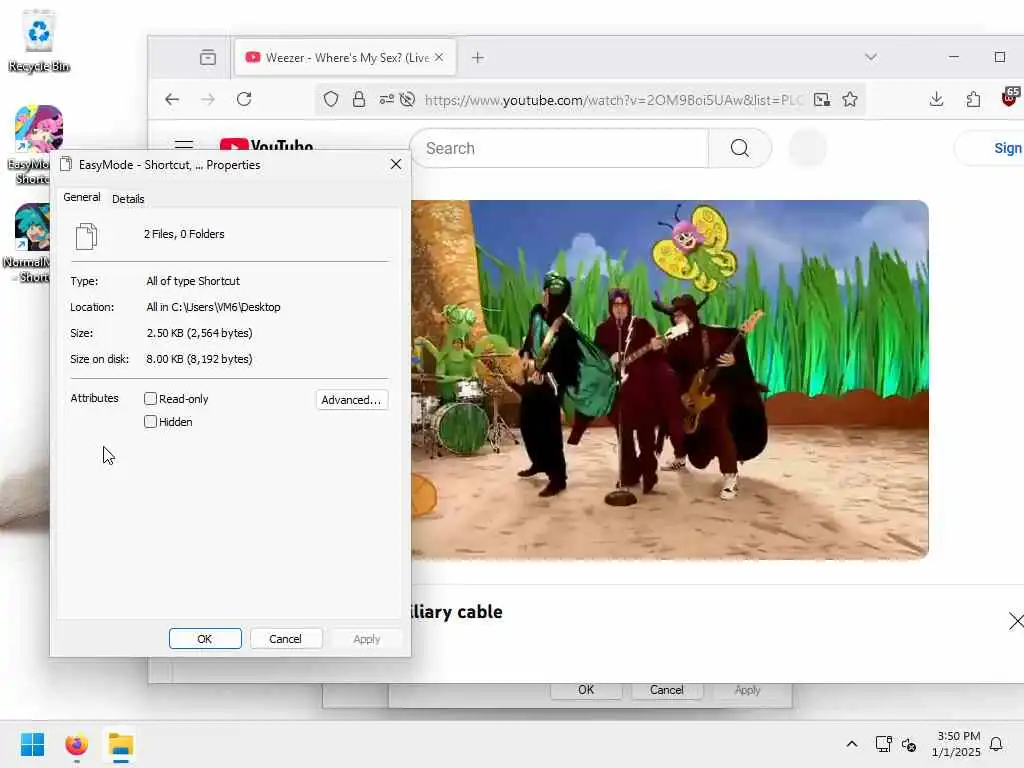Show site security padlock info

coord(359,99)
